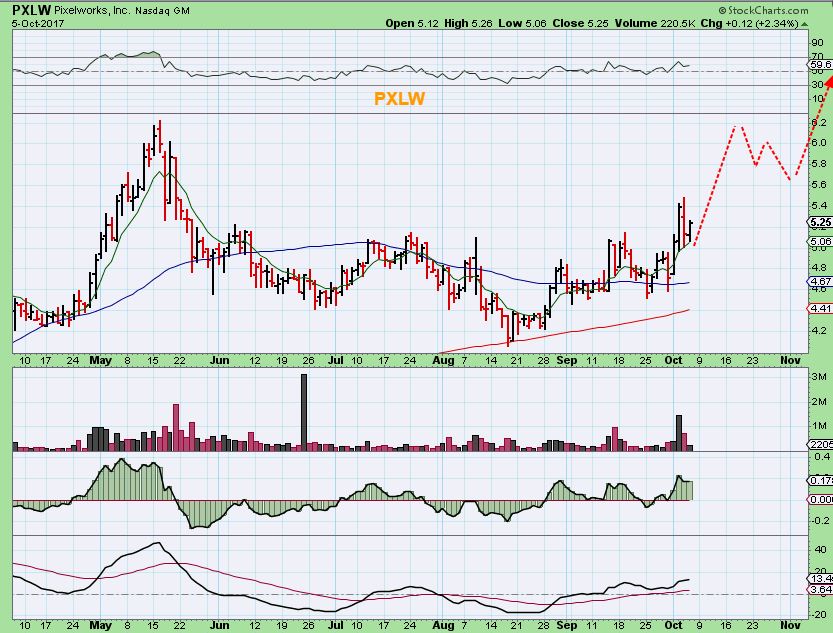Click the 'Close 5.25' value

[x=580, y=23]
